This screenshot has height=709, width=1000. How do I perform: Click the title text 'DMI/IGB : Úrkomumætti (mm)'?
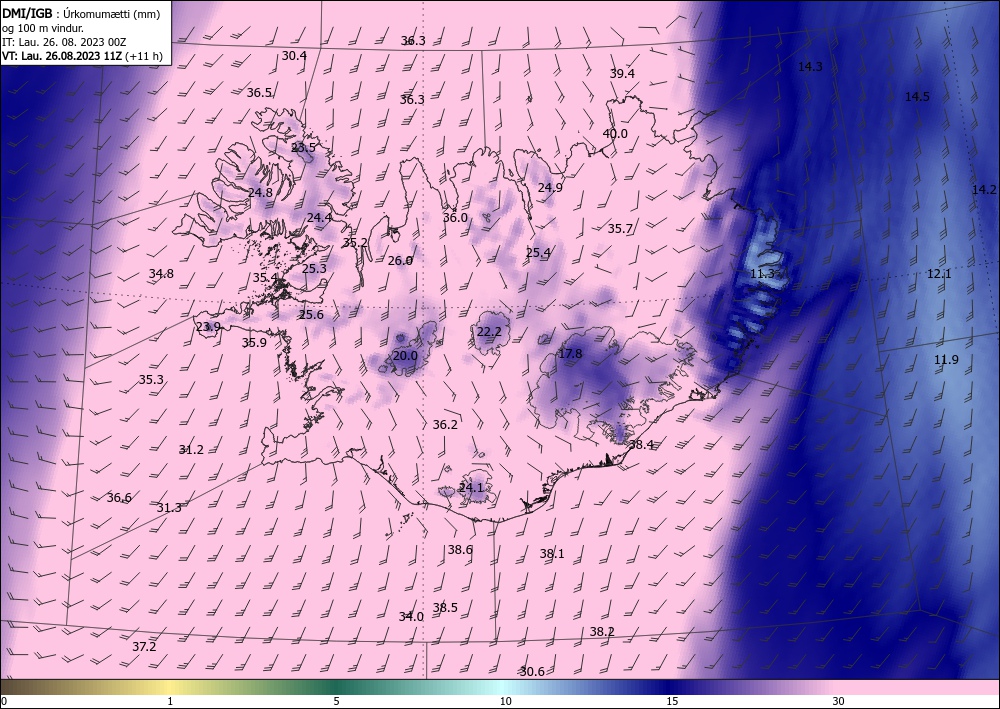[81, 13]
